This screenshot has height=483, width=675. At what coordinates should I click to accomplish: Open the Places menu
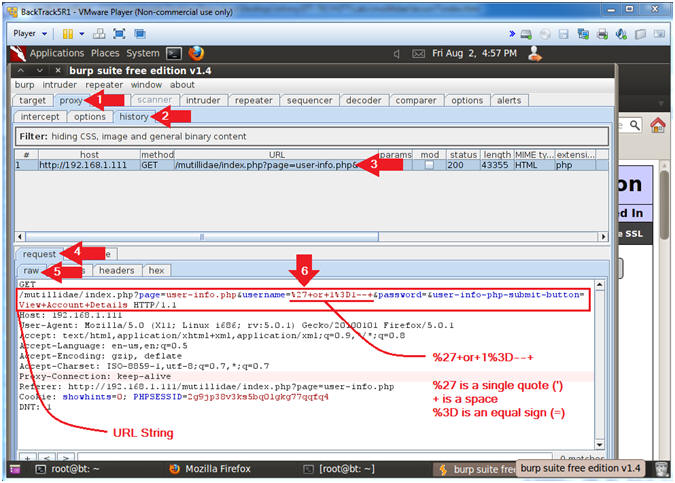tap(105, 53)
